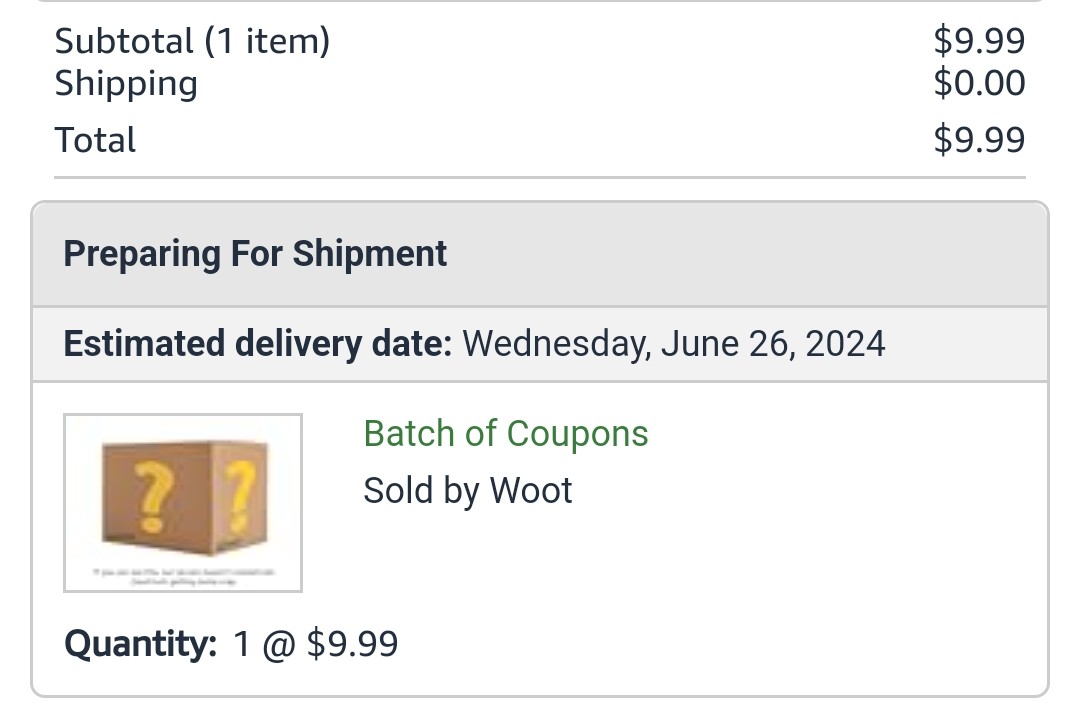Click the Subtotal label
1080x713 pixels.
[x=124, y=41]
